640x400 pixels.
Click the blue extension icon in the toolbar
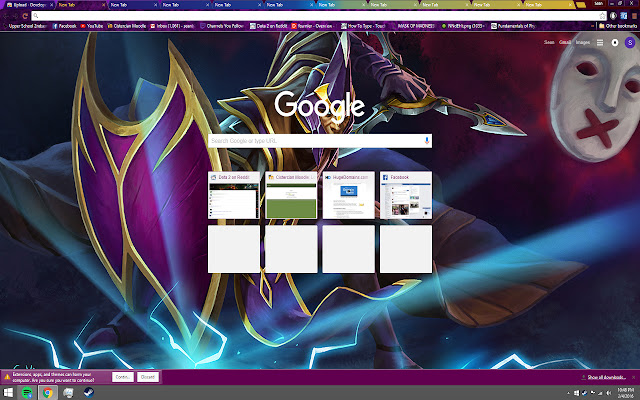pyautogui.click(x=623, y=16)
